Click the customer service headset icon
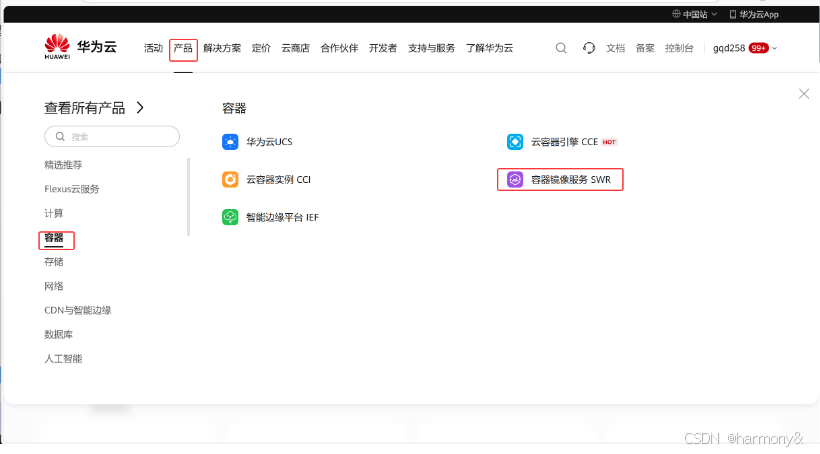Screen dimensions: 820x454 tap(589, 48)
